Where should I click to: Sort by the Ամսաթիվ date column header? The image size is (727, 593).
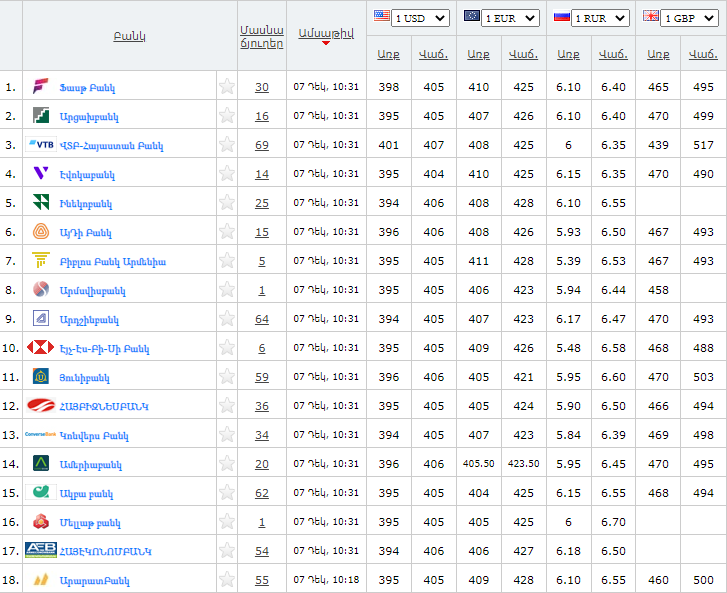click(x=325, y=33)
